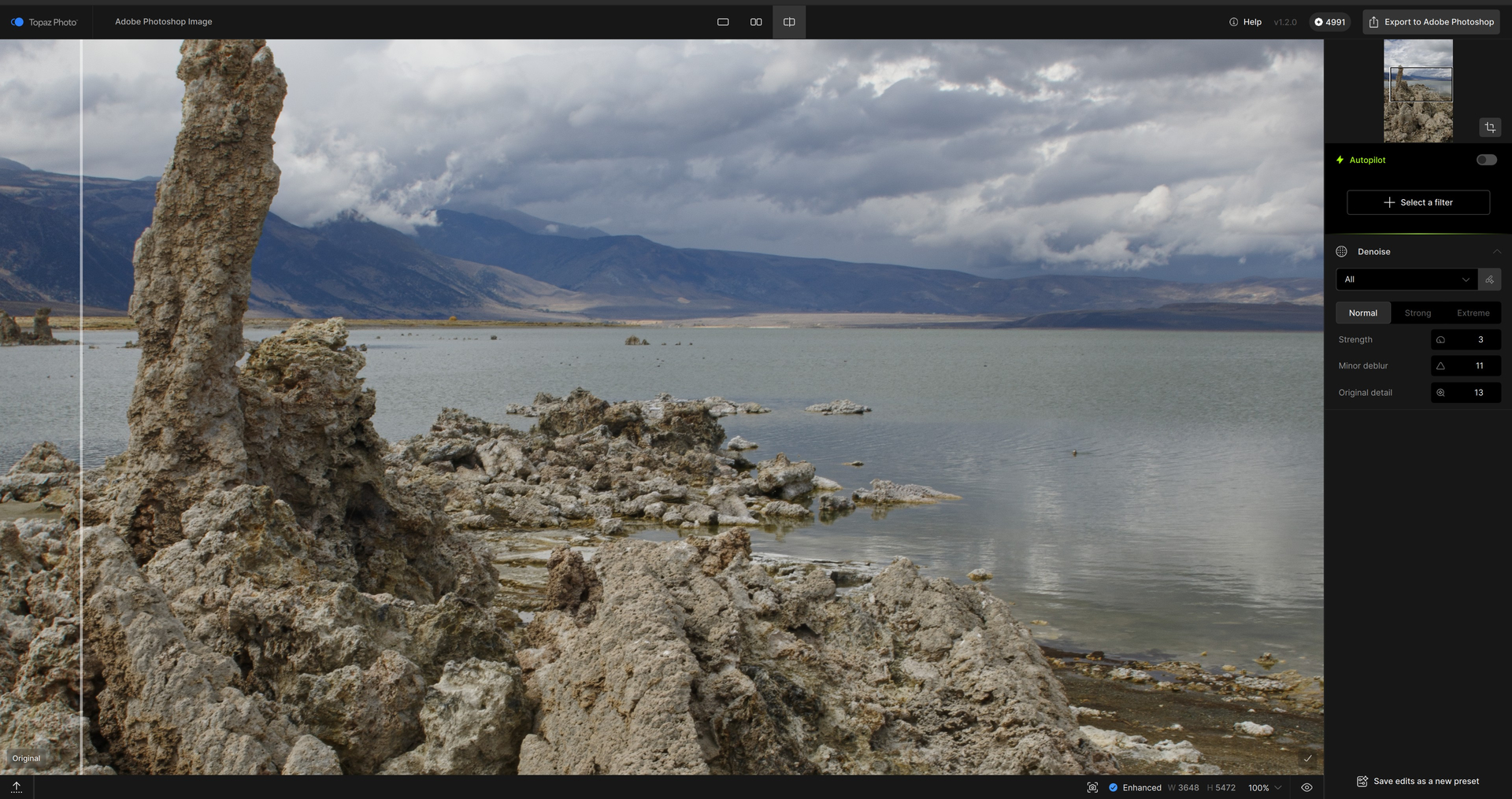Collapse the Denoise panel chevron
Screen dimensions: 1512x799
point(1496,252)
